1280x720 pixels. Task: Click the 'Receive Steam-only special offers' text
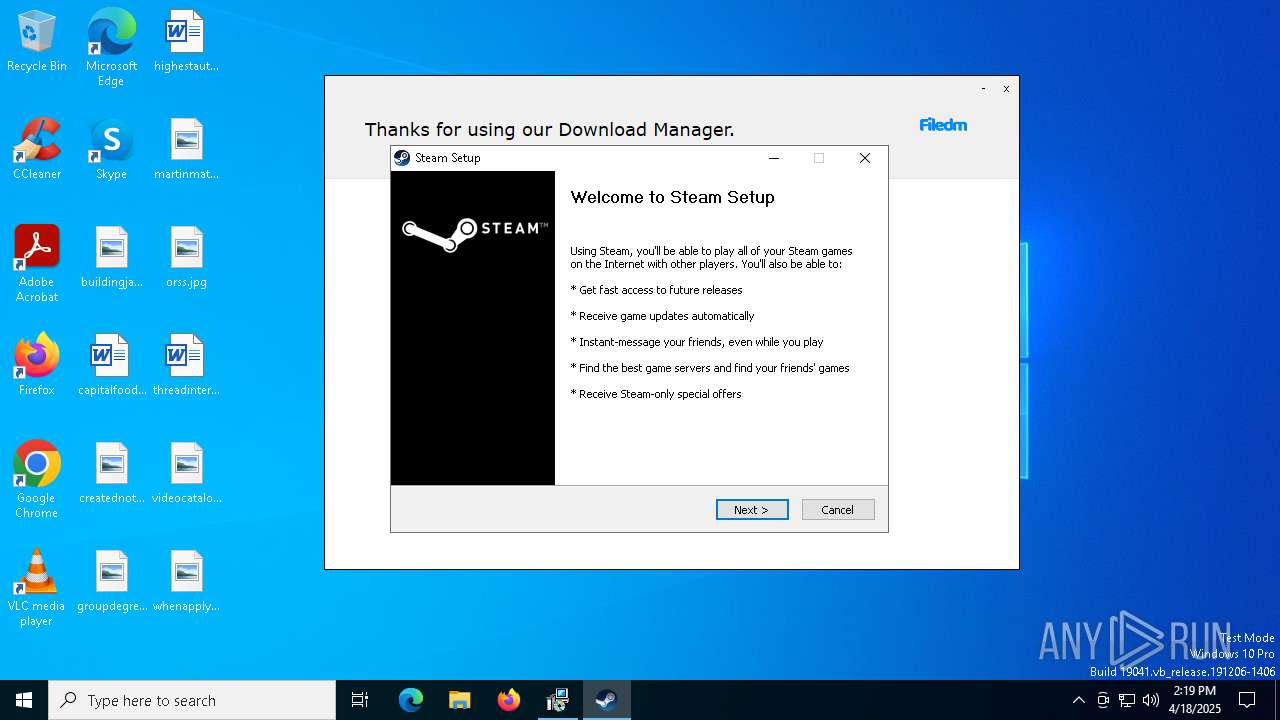click(656, 394)
